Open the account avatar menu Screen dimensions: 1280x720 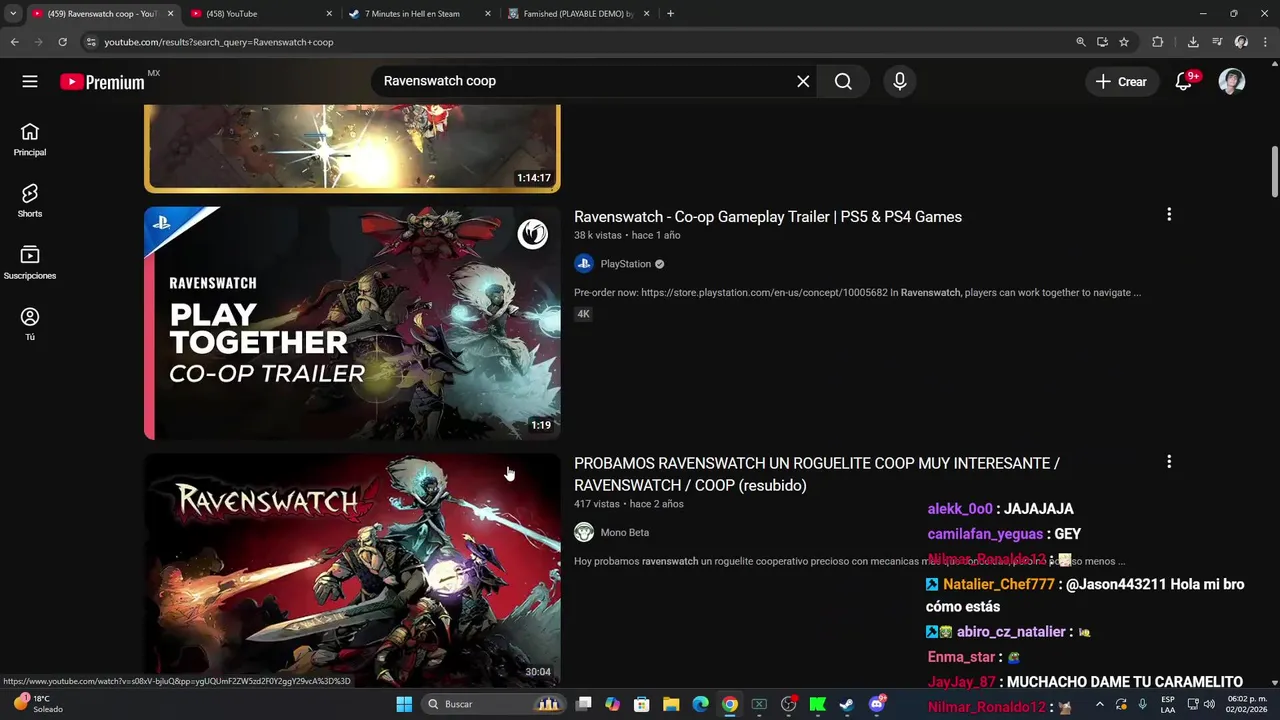click(1232, 82)
